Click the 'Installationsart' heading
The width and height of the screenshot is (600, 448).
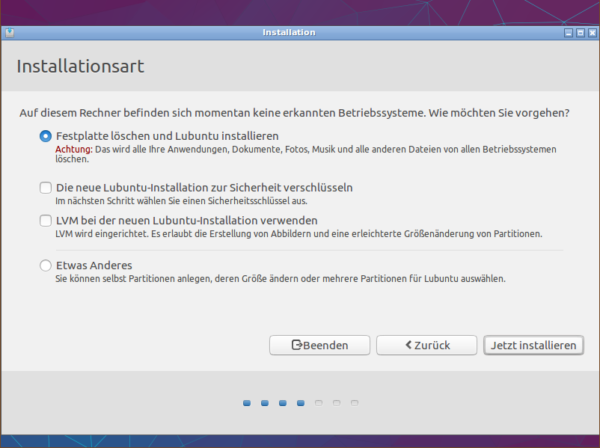pos(80,66)
